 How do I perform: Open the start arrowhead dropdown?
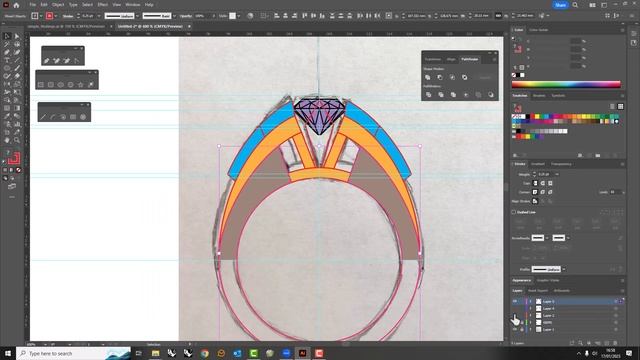(547, 238)
